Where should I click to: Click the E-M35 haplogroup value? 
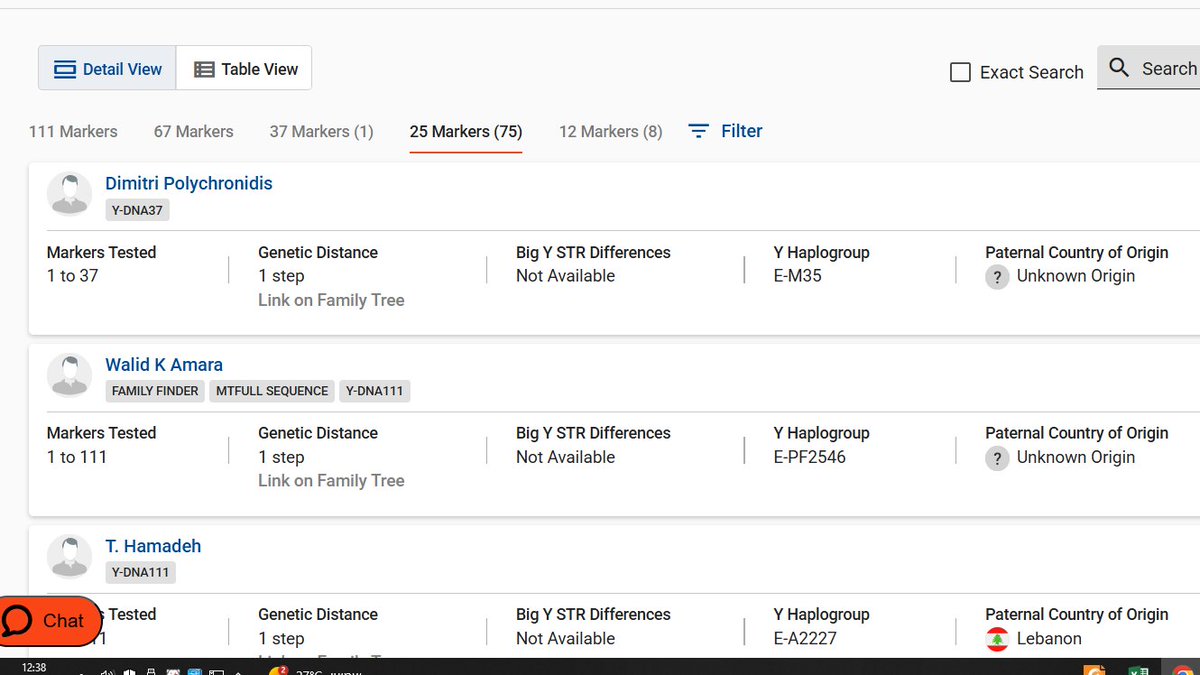[x=797, y=276]
